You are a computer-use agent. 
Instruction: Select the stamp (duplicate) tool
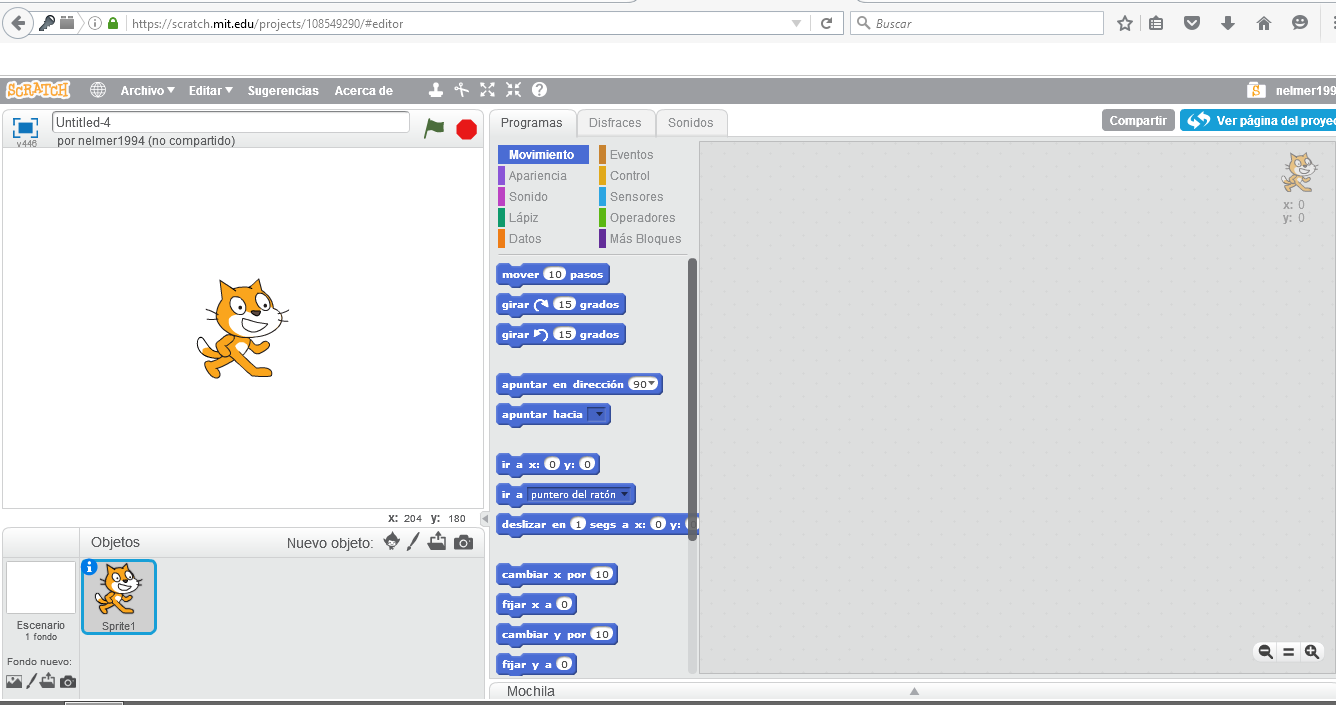(435, 89)
